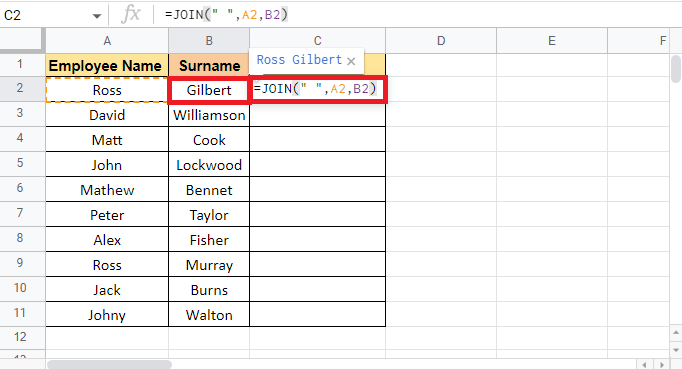Click the Johny cell

107,315
